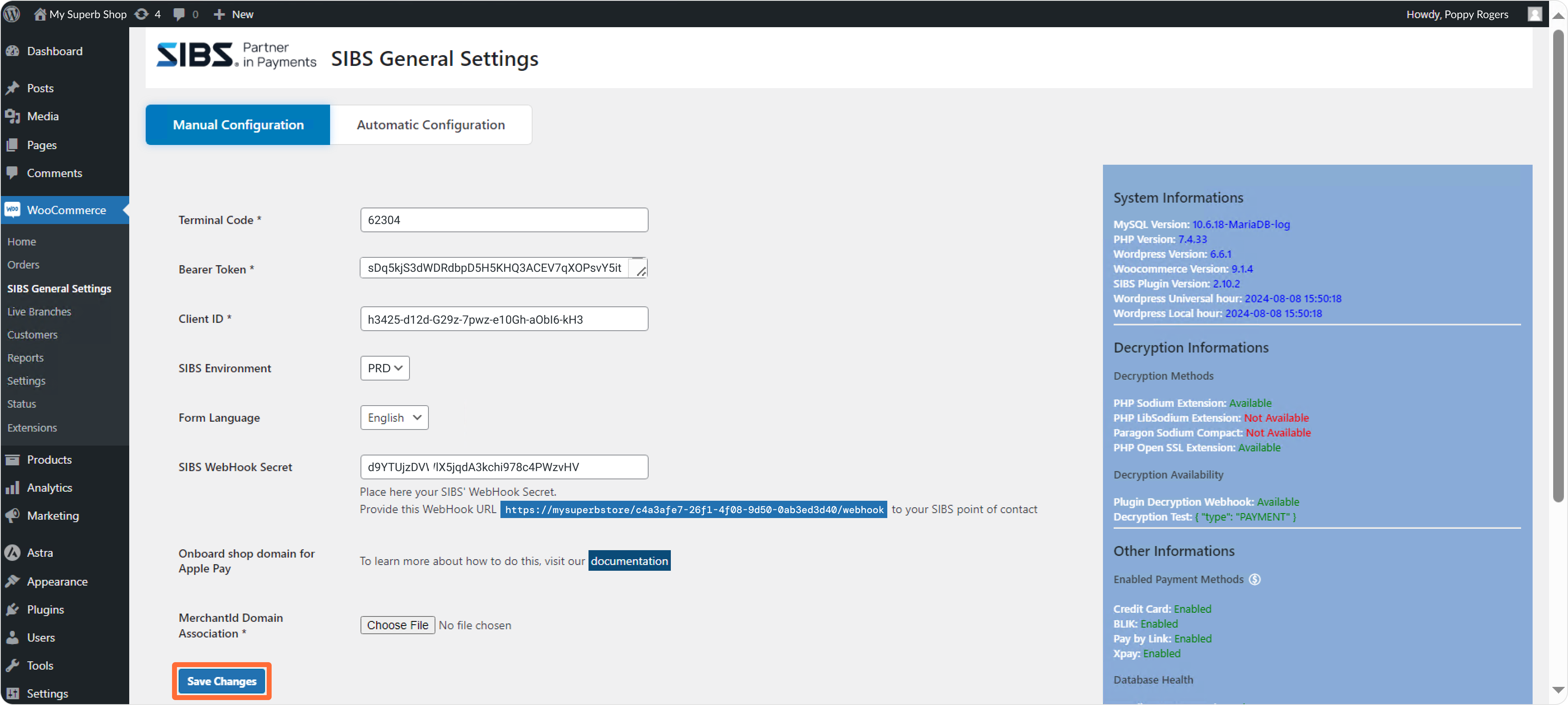
Task: Click into the Terminal Code field
Action: point(503,220)
